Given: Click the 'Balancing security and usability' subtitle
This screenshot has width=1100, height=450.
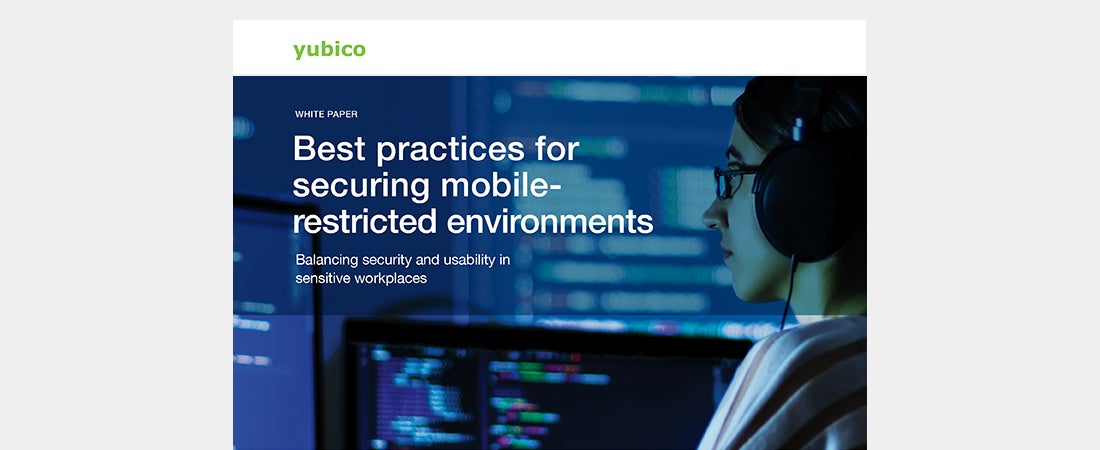Looking at the screenshot, I should [403, 269].
